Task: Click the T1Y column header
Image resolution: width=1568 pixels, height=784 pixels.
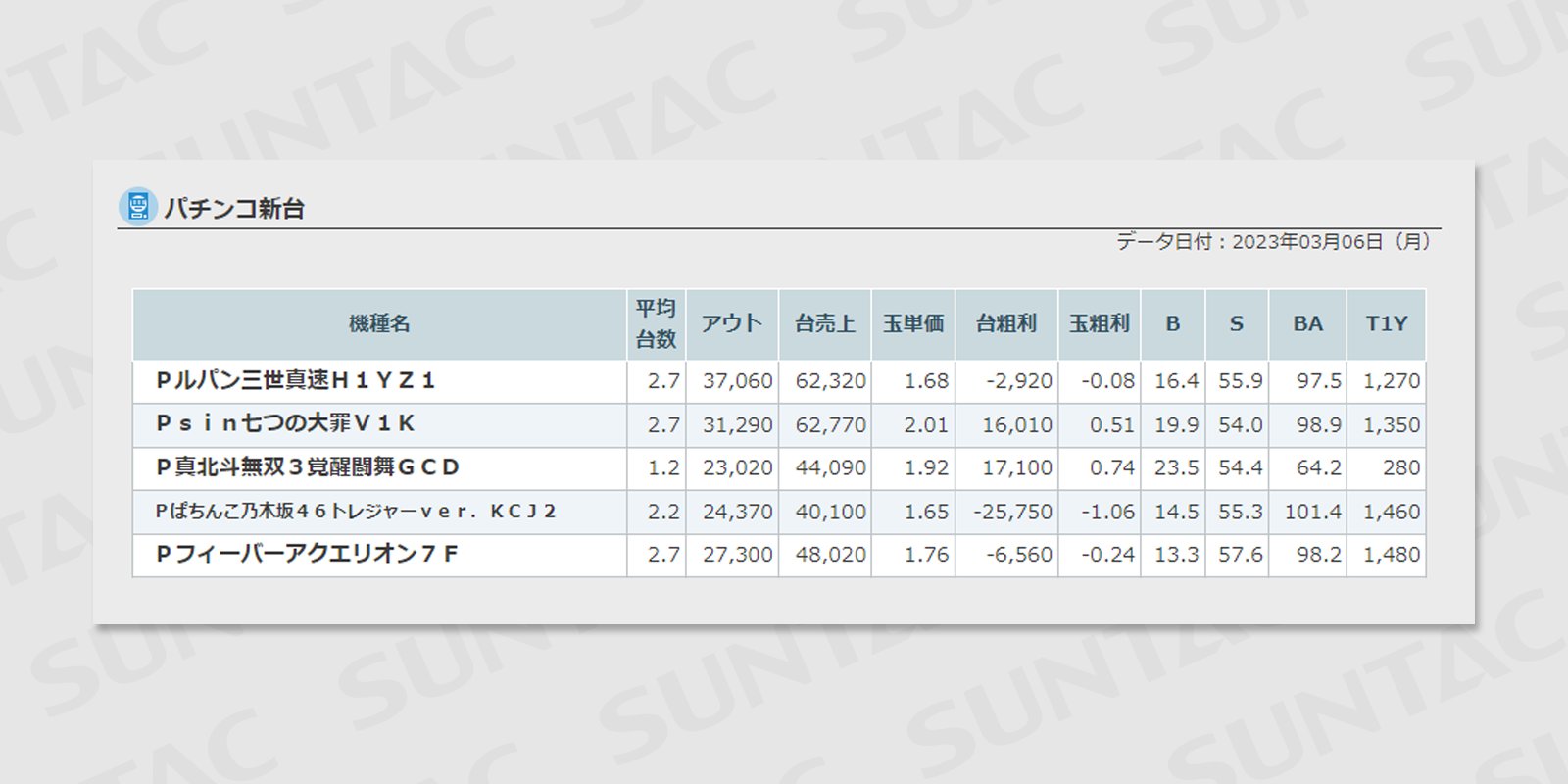Action: pyautogui.click(x=1387, y=324)
